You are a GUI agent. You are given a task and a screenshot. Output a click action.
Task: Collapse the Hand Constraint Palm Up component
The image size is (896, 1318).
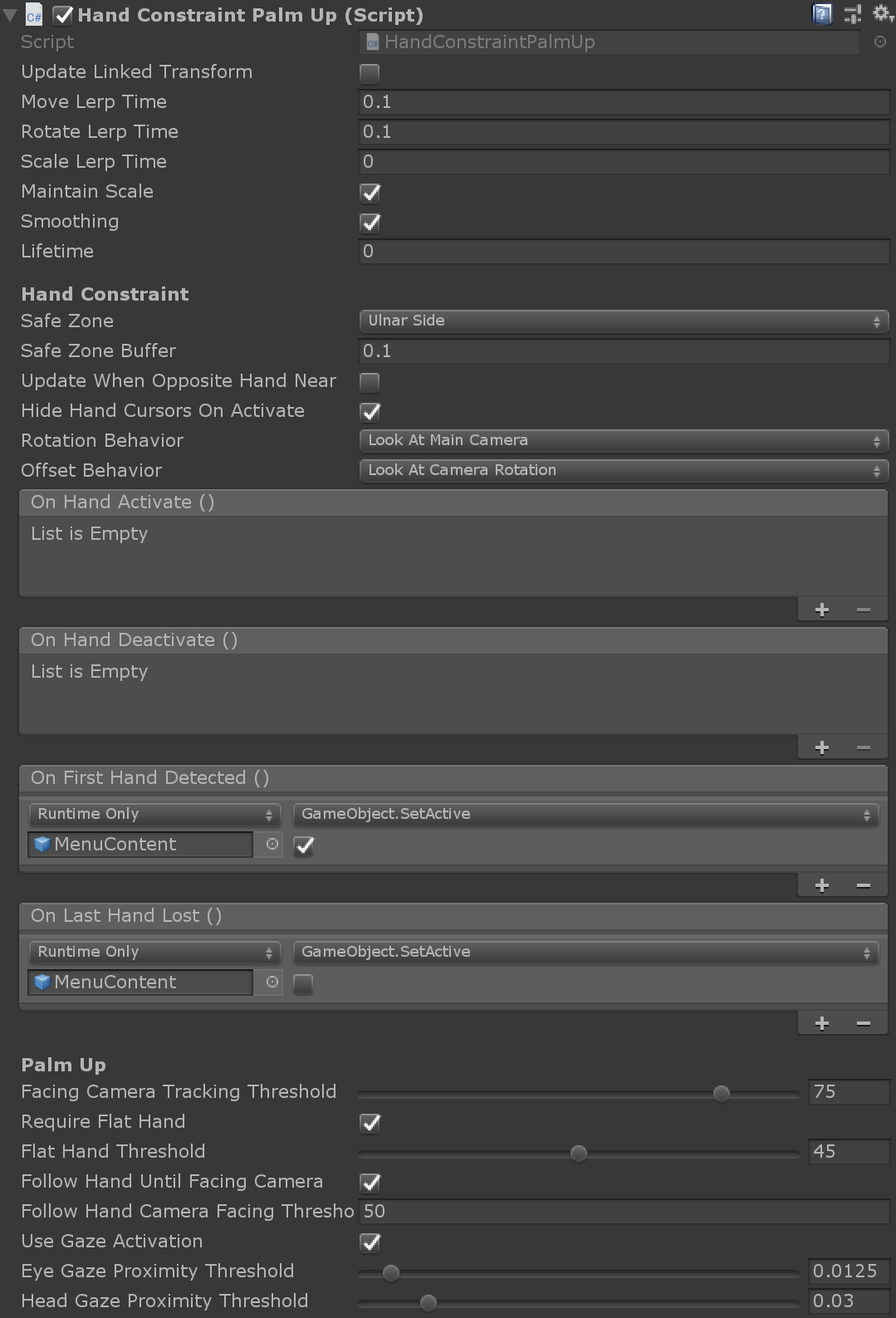click(10, 15)
